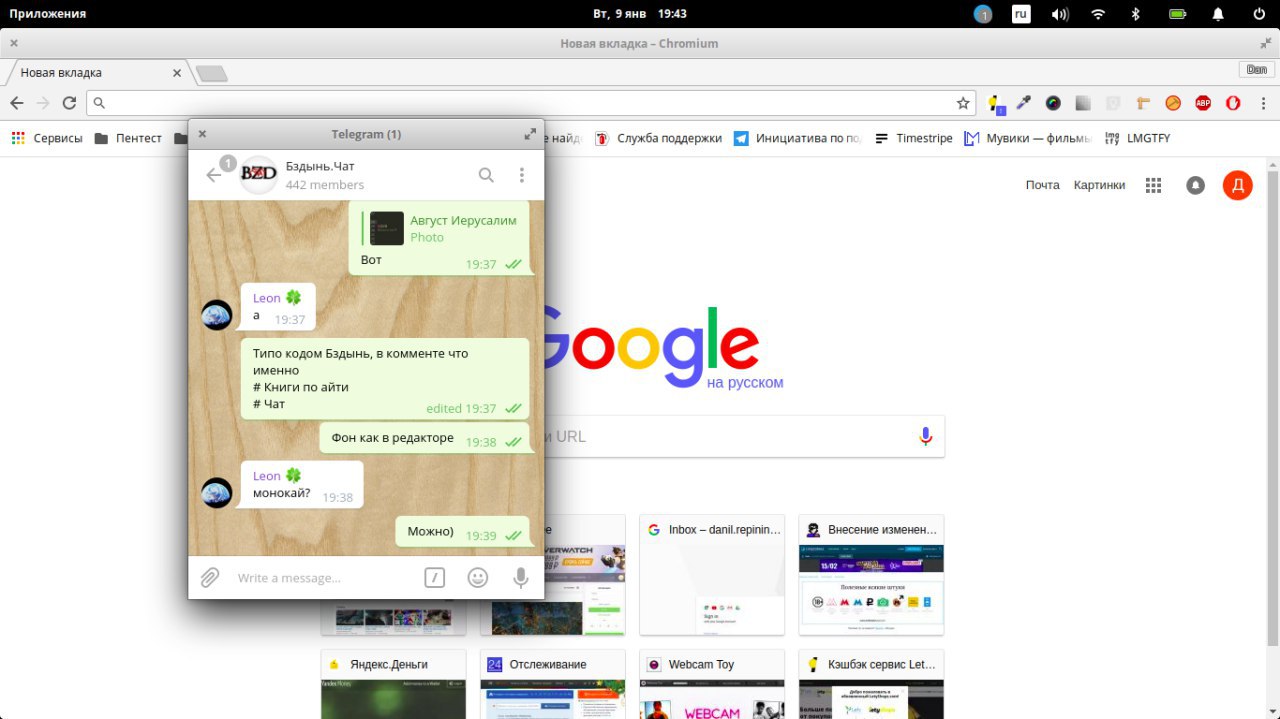The image size is (1280, 719).
Task: Click the date and time in top panel
Action: click(640, 14)
